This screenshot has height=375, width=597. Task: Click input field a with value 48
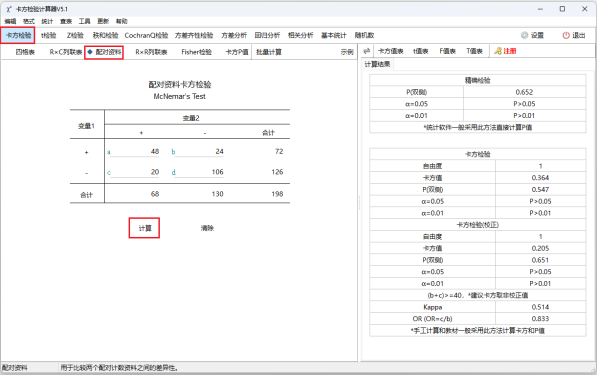(x=136, y=152)
